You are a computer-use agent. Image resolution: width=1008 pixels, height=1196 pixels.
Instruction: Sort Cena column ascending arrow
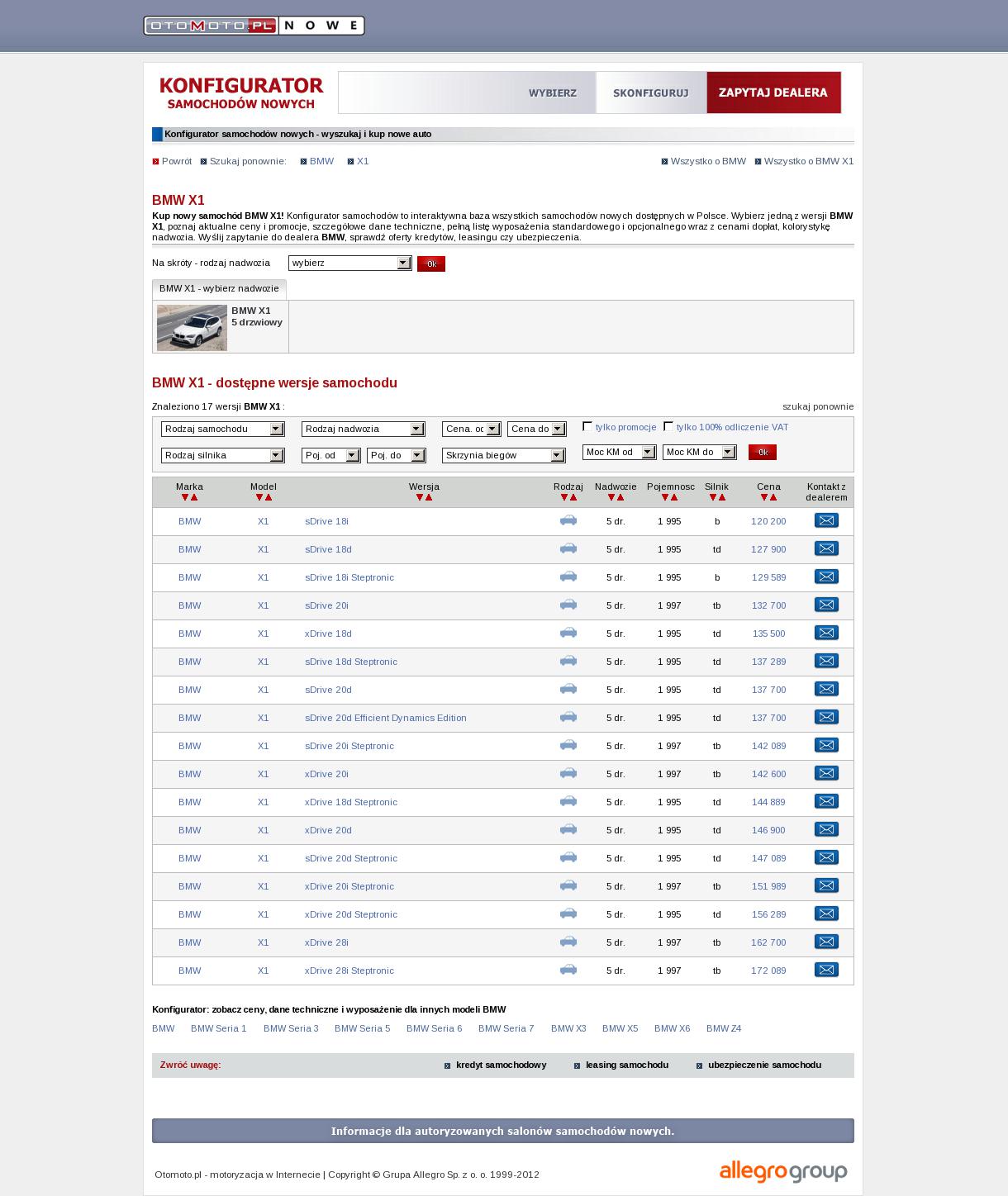tap(773, 497)
